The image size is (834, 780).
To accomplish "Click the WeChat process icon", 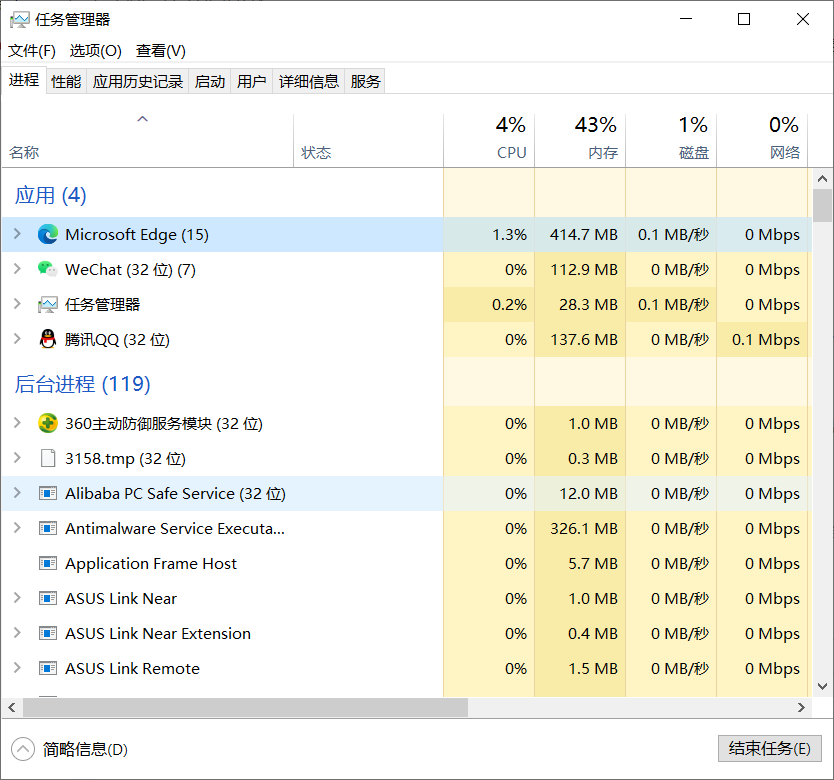I will pos(48,269).
